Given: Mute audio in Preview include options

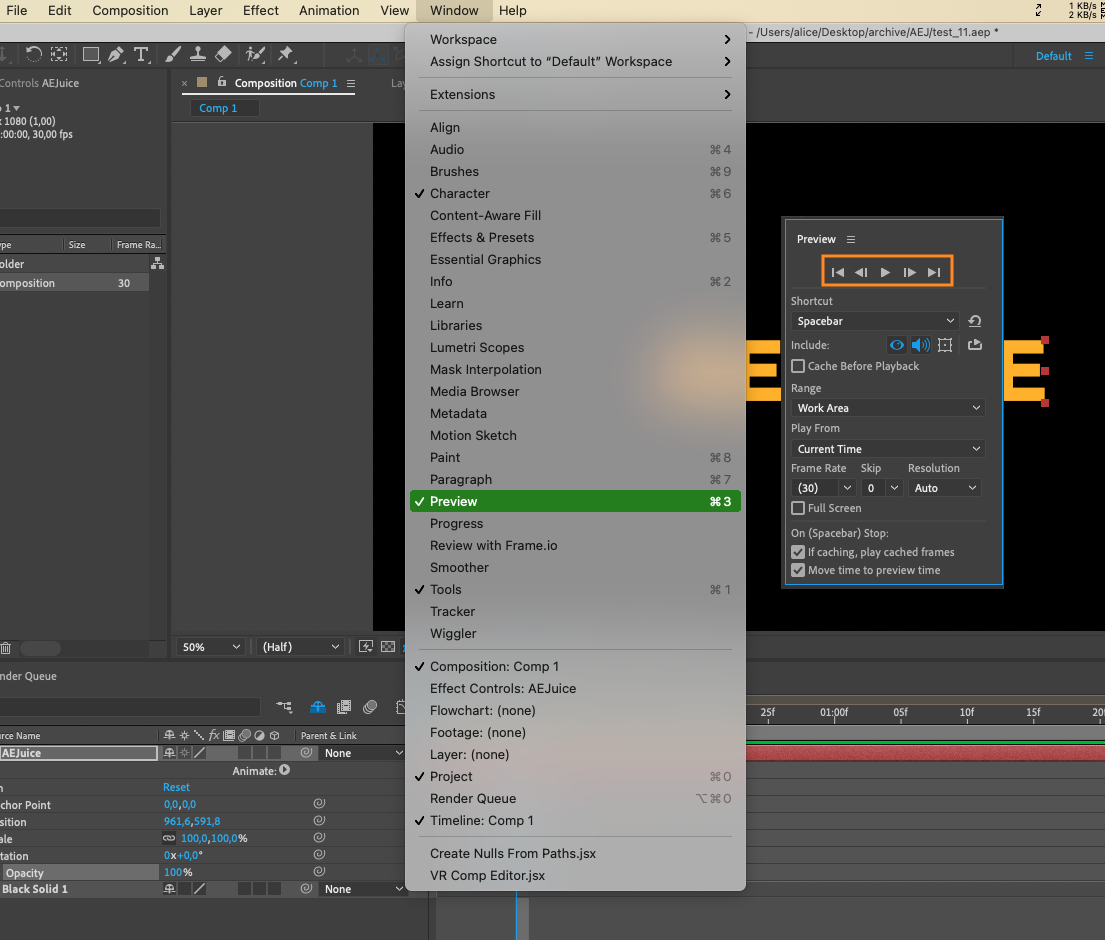Looking at the screenshot, I should 920,345.
